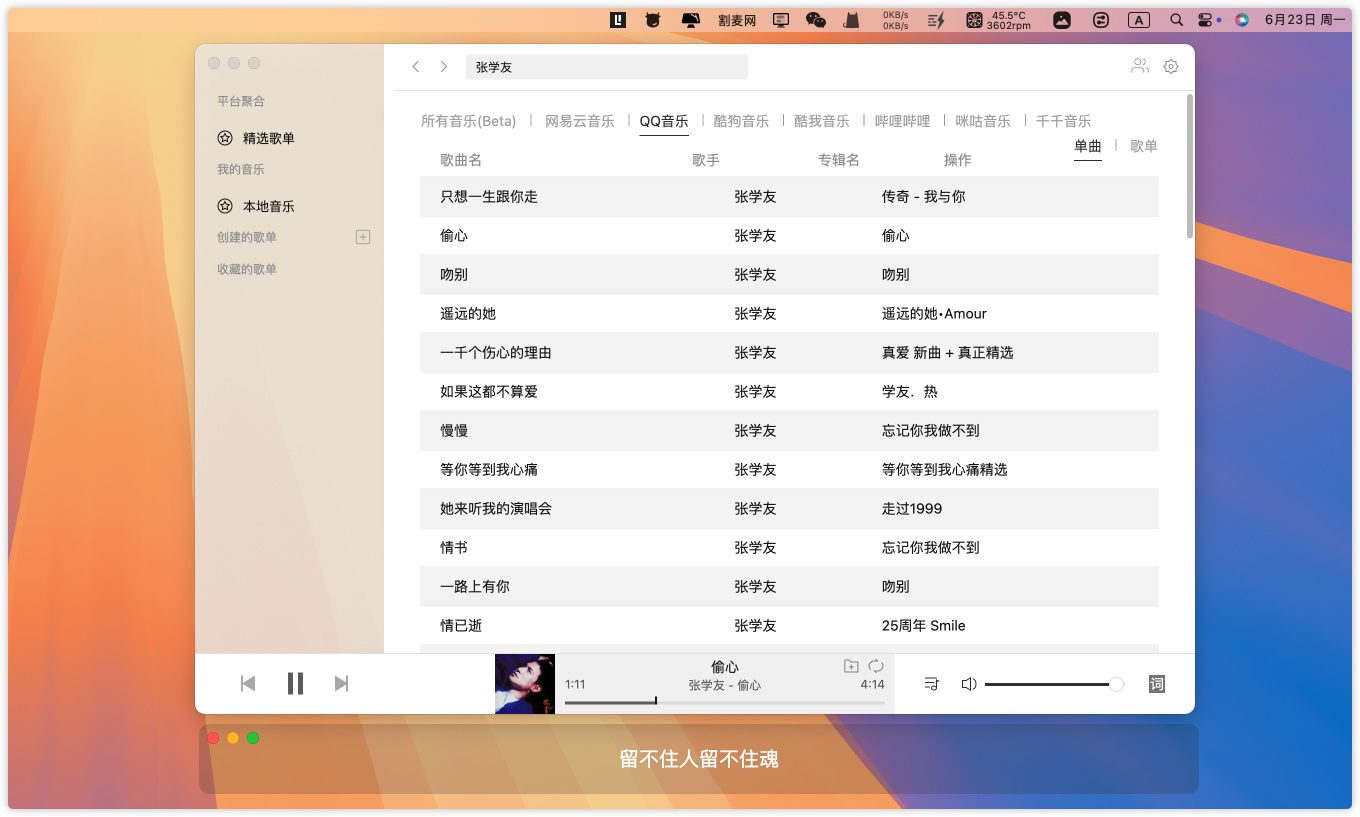The height and width of the screenshot is (817, 1360).
Task: Skip to the next track
Action: [x=341, y=683]
